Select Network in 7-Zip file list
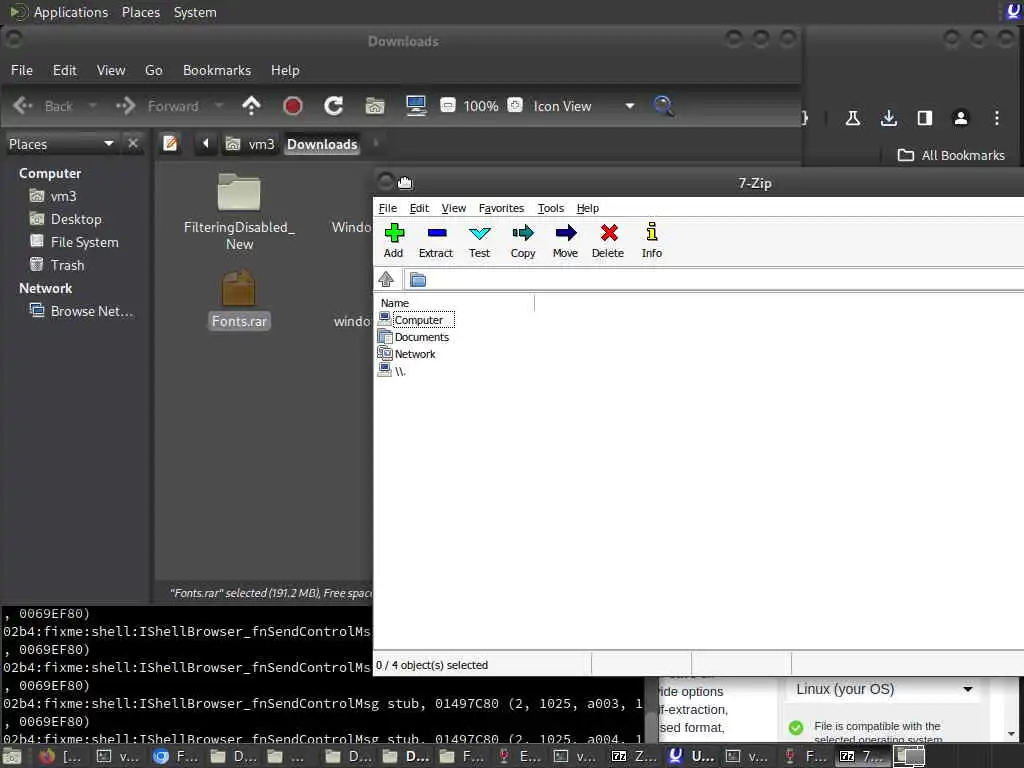This screenshot has width=1024, height=768. [x=415, y=354]
